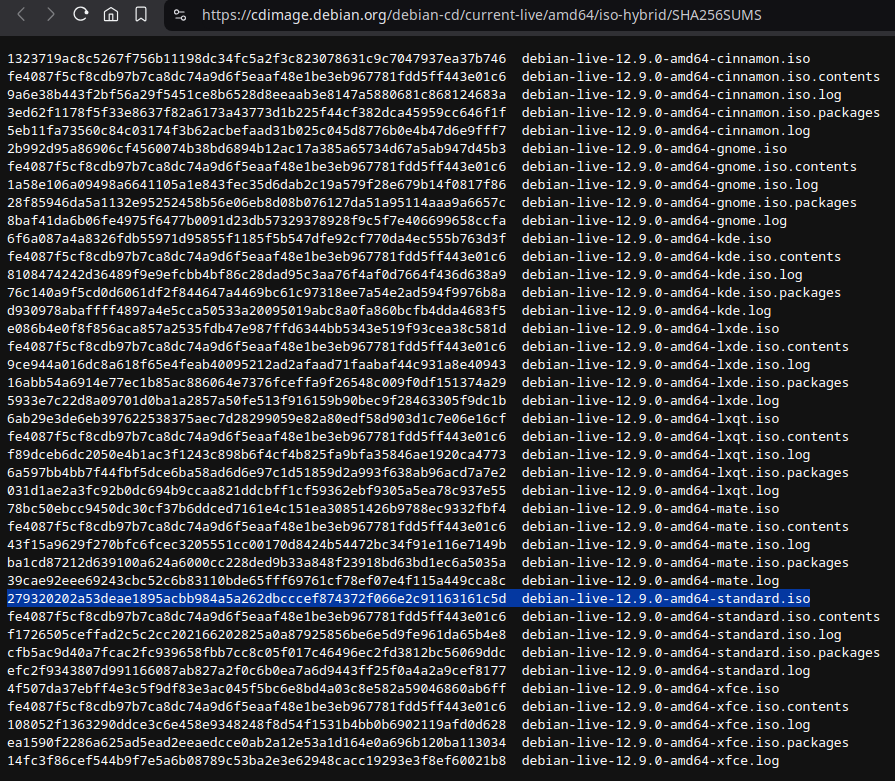
Task: Select filename debian-live-12.9.0-amd64-gnome.iso.contents
Action: (x=689, y=167)
